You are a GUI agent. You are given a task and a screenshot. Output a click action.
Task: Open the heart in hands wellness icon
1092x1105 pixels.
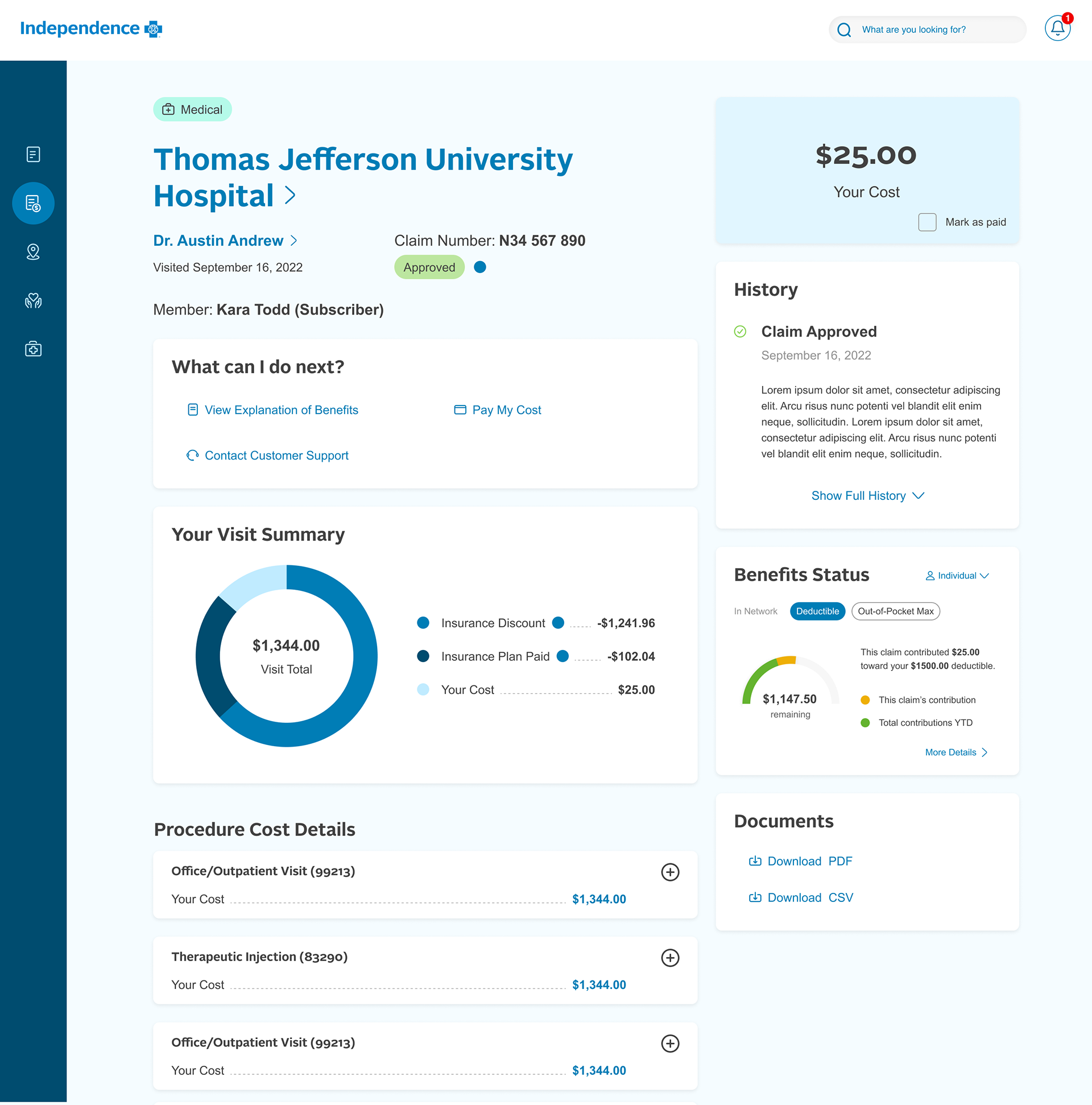(33, 300)
